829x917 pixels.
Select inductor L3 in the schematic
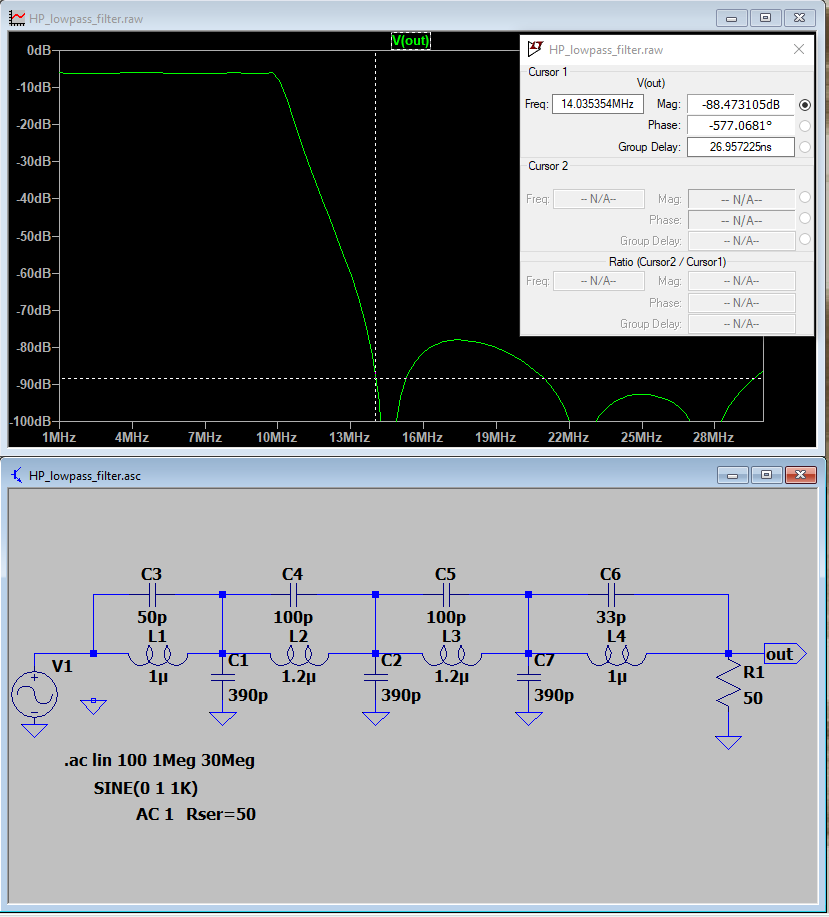tap(452, 656)
